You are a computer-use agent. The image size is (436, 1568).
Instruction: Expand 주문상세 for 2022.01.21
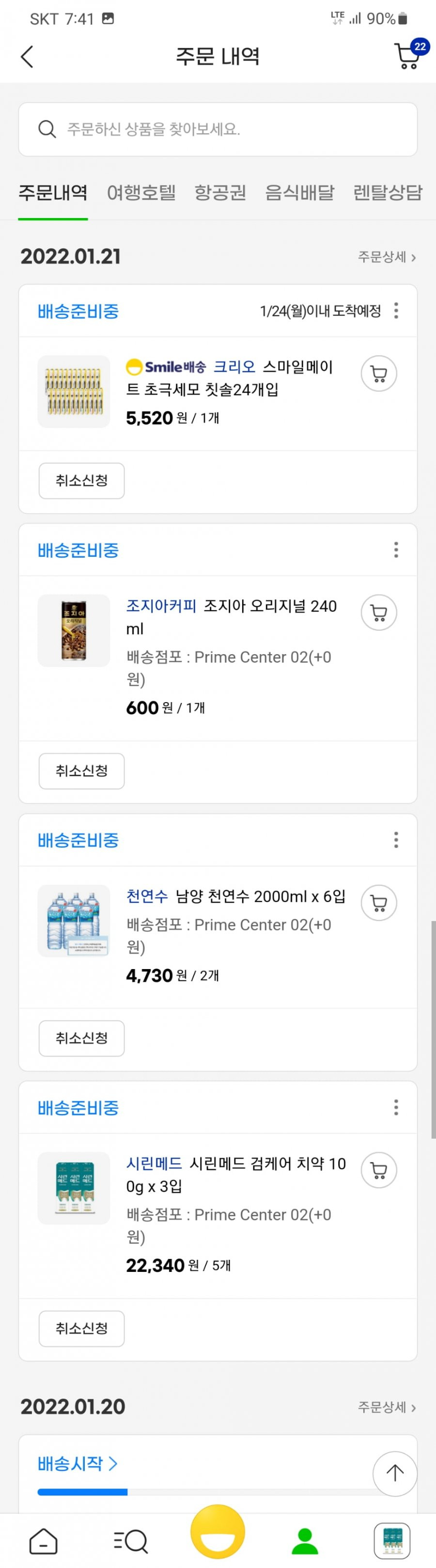pyautogui.click(x=387, y=257)
